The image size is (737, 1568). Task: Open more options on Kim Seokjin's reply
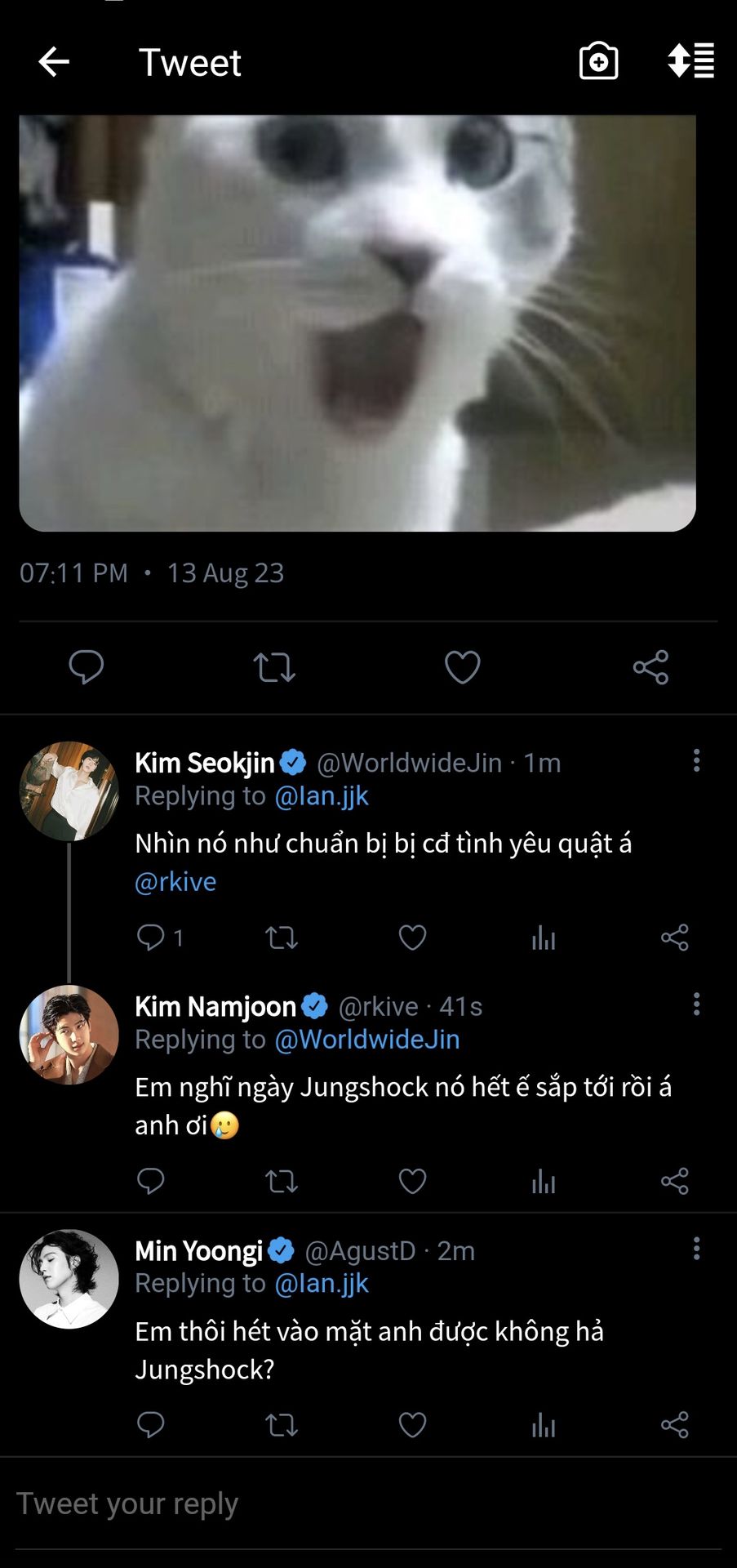[696, 760]
